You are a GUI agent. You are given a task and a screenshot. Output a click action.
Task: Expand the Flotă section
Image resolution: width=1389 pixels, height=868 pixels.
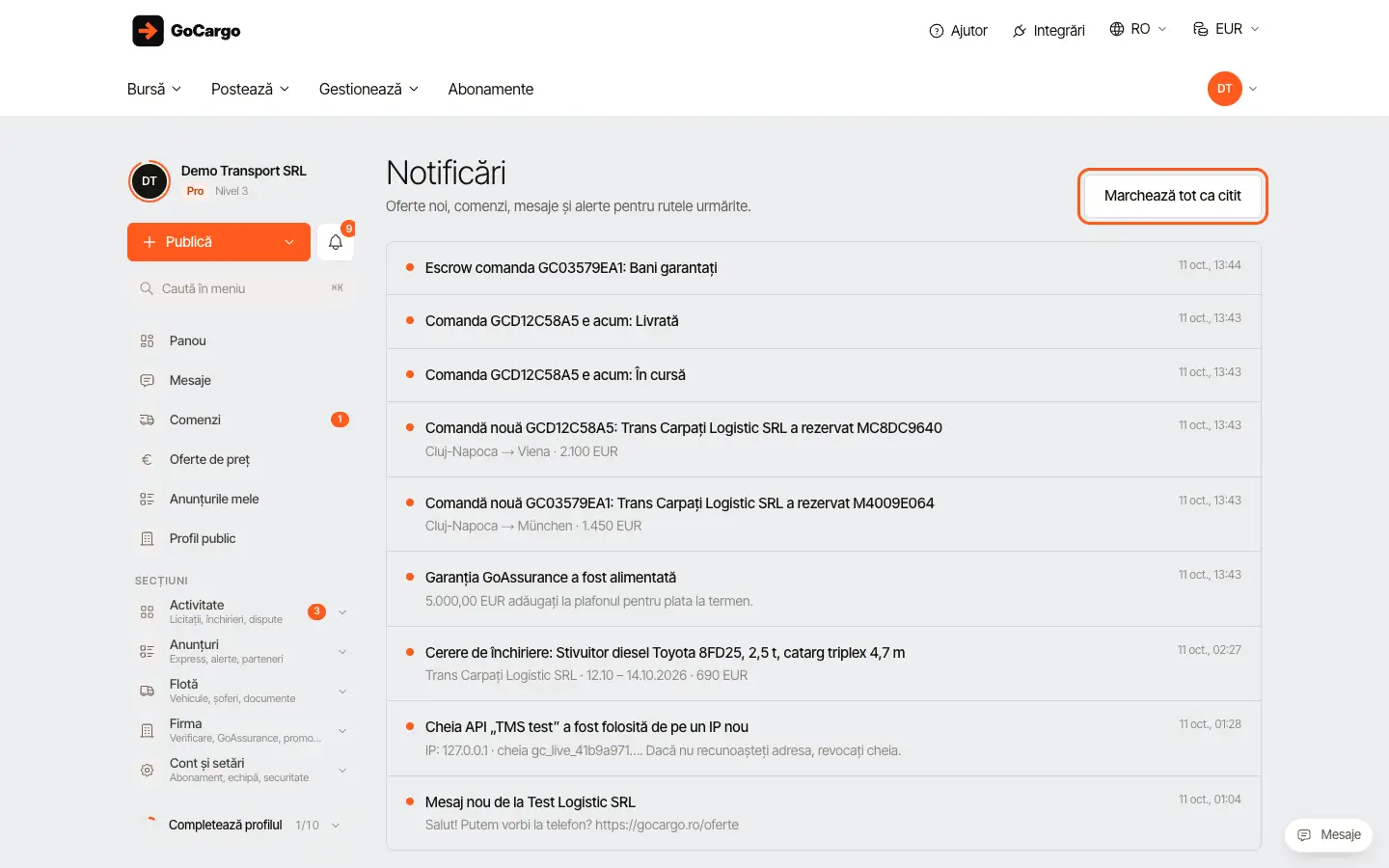(x=240, y=691)
